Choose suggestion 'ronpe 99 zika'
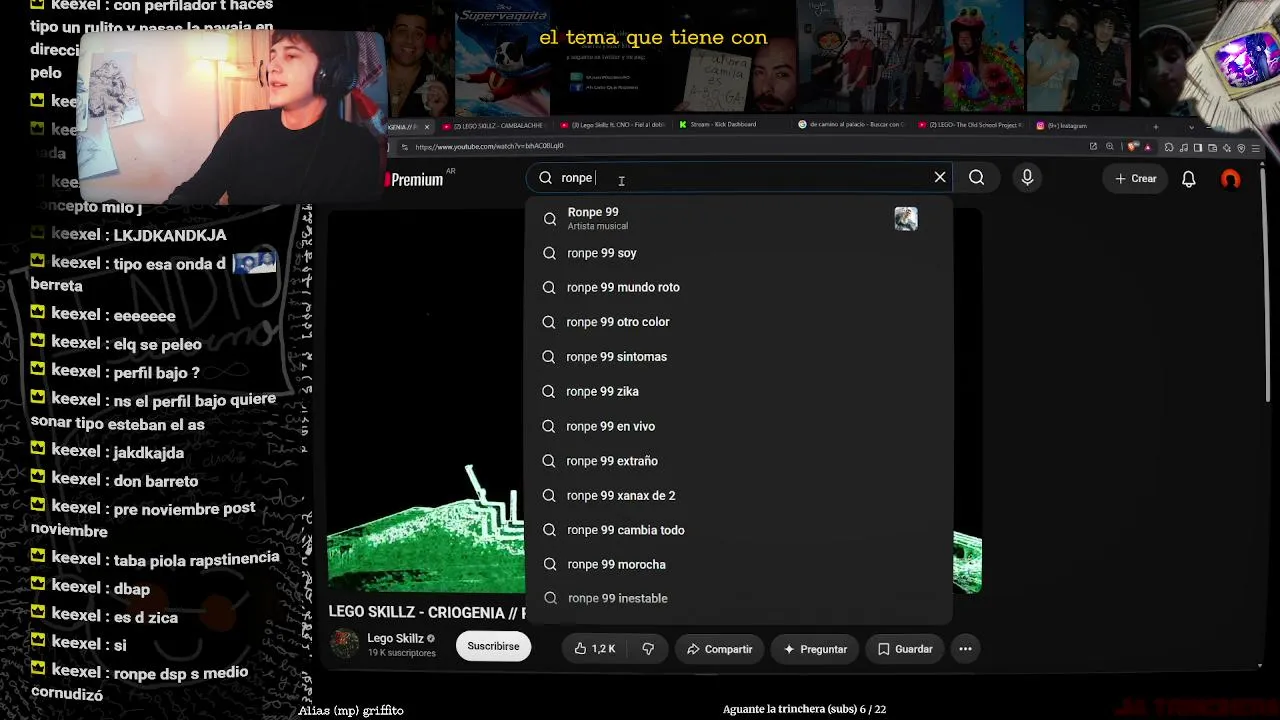Viewport: 1280px width, 720px height. pyautogui.click(x=739, y=391)
